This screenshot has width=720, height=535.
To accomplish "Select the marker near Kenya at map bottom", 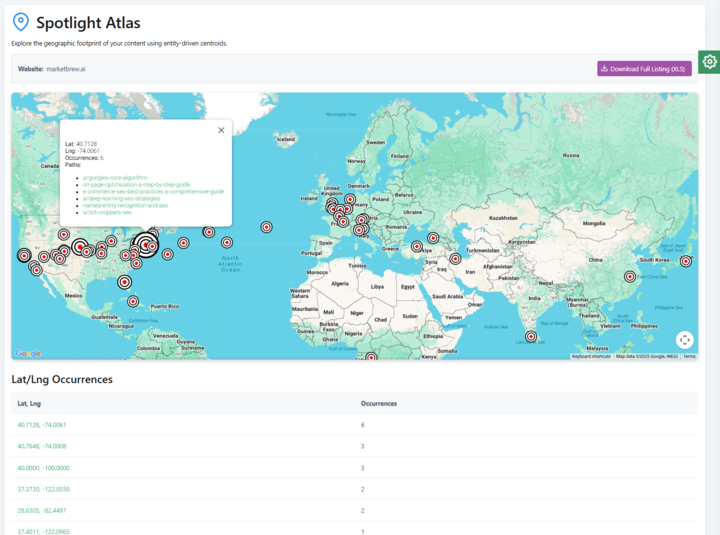I will click(x=371, y=356).
